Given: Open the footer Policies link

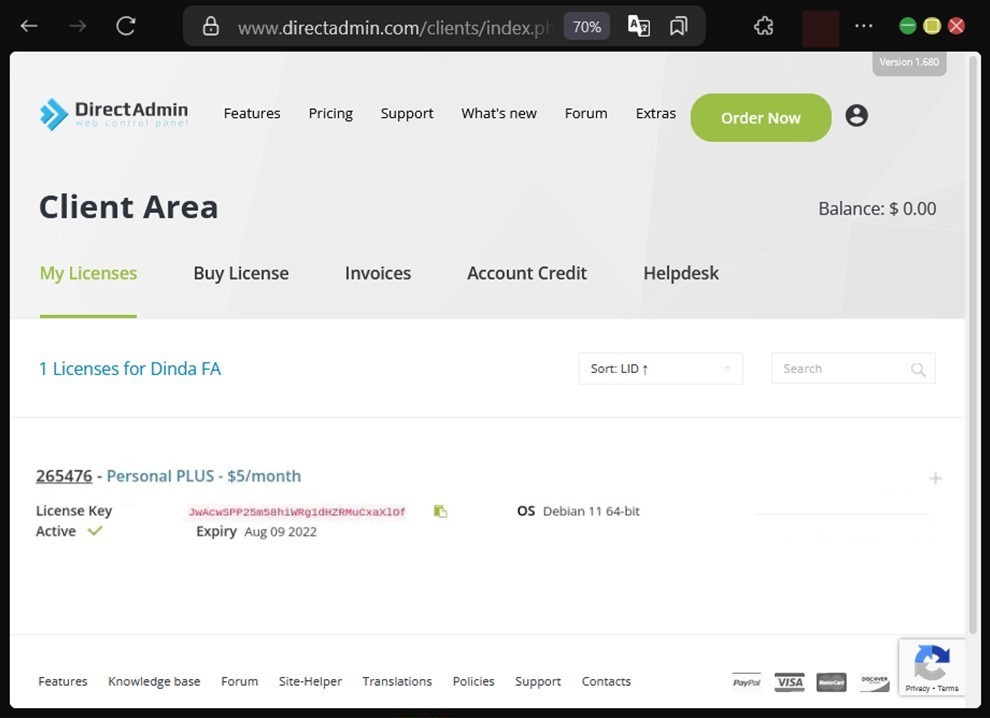Looking at the screenshot, I should [473, 681].
